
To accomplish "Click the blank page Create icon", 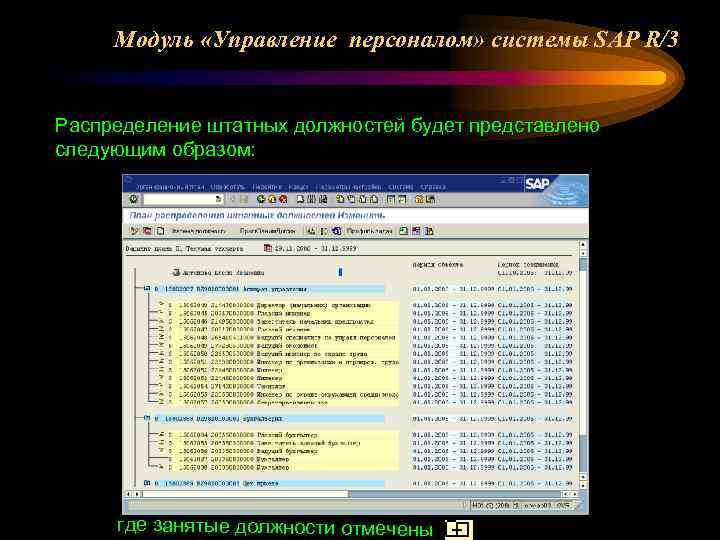I will tap(160, 231).
